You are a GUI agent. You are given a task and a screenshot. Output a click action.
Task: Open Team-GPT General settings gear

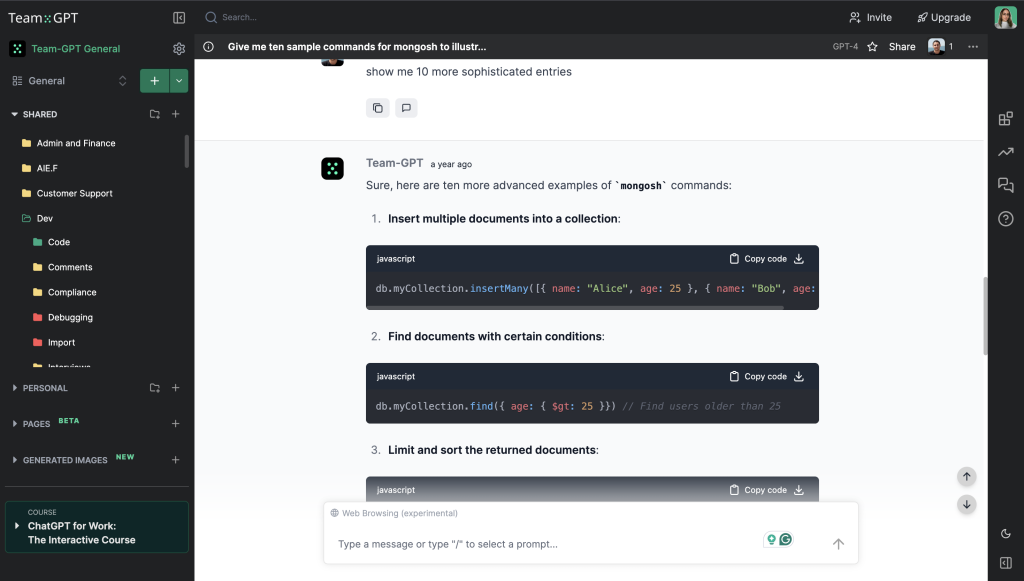click(x=179, y=49)
